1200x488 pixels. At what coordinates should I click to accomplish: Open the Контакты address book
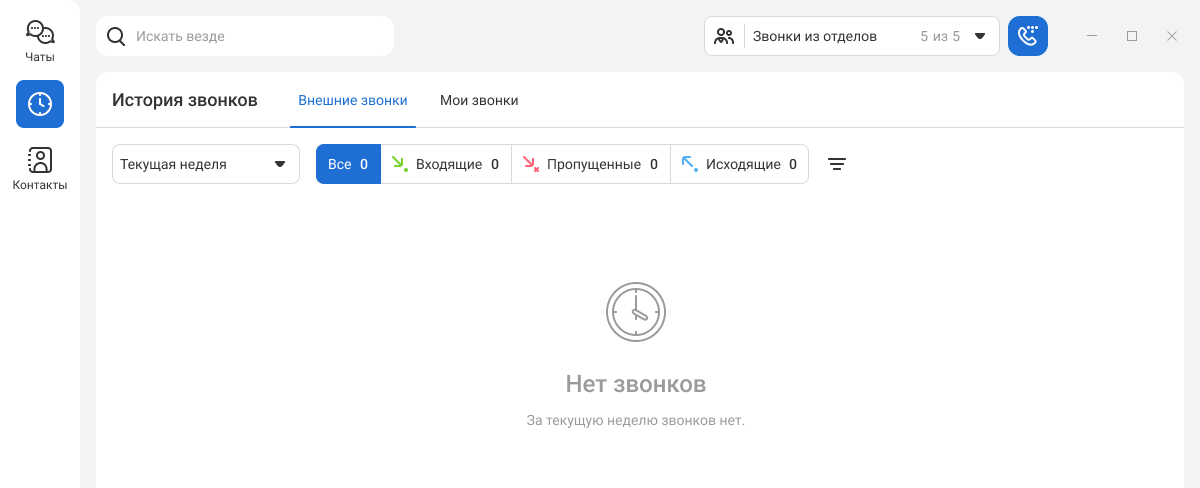(40, 169)
